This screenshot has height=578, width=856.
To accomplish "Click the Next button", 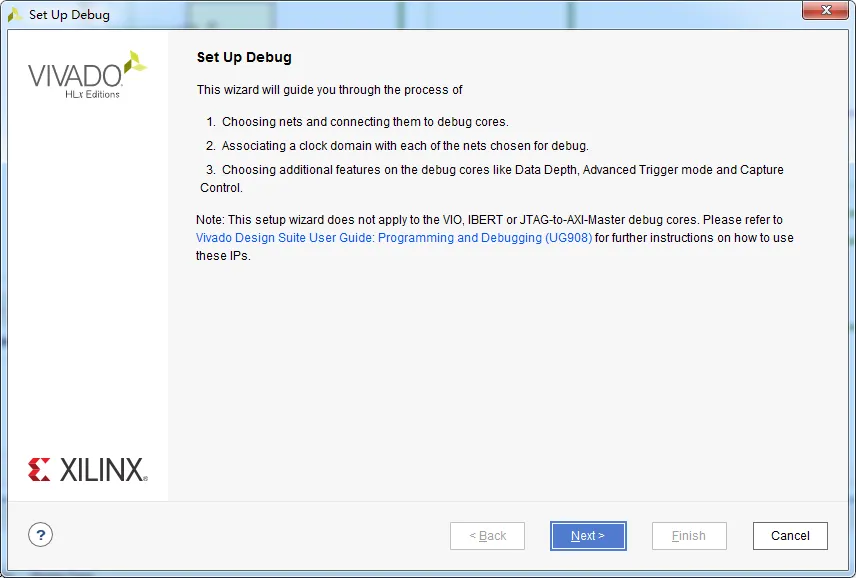I will pos(588,536).
